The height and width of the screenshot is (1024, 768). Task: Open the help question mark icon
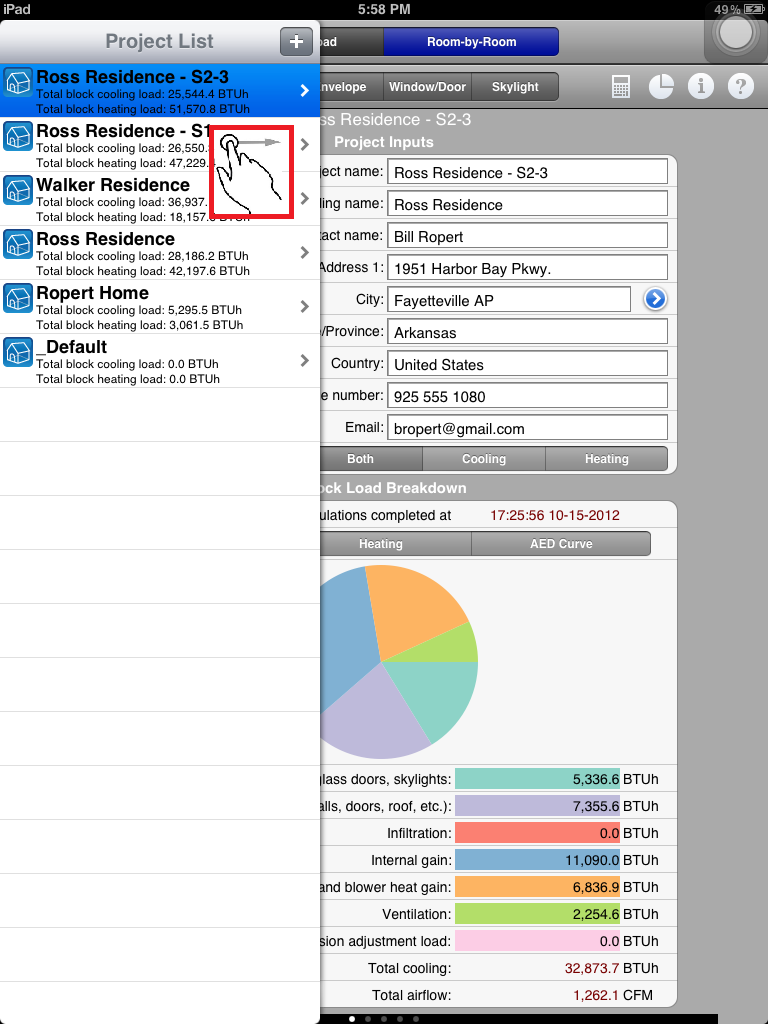coord(741,86)
